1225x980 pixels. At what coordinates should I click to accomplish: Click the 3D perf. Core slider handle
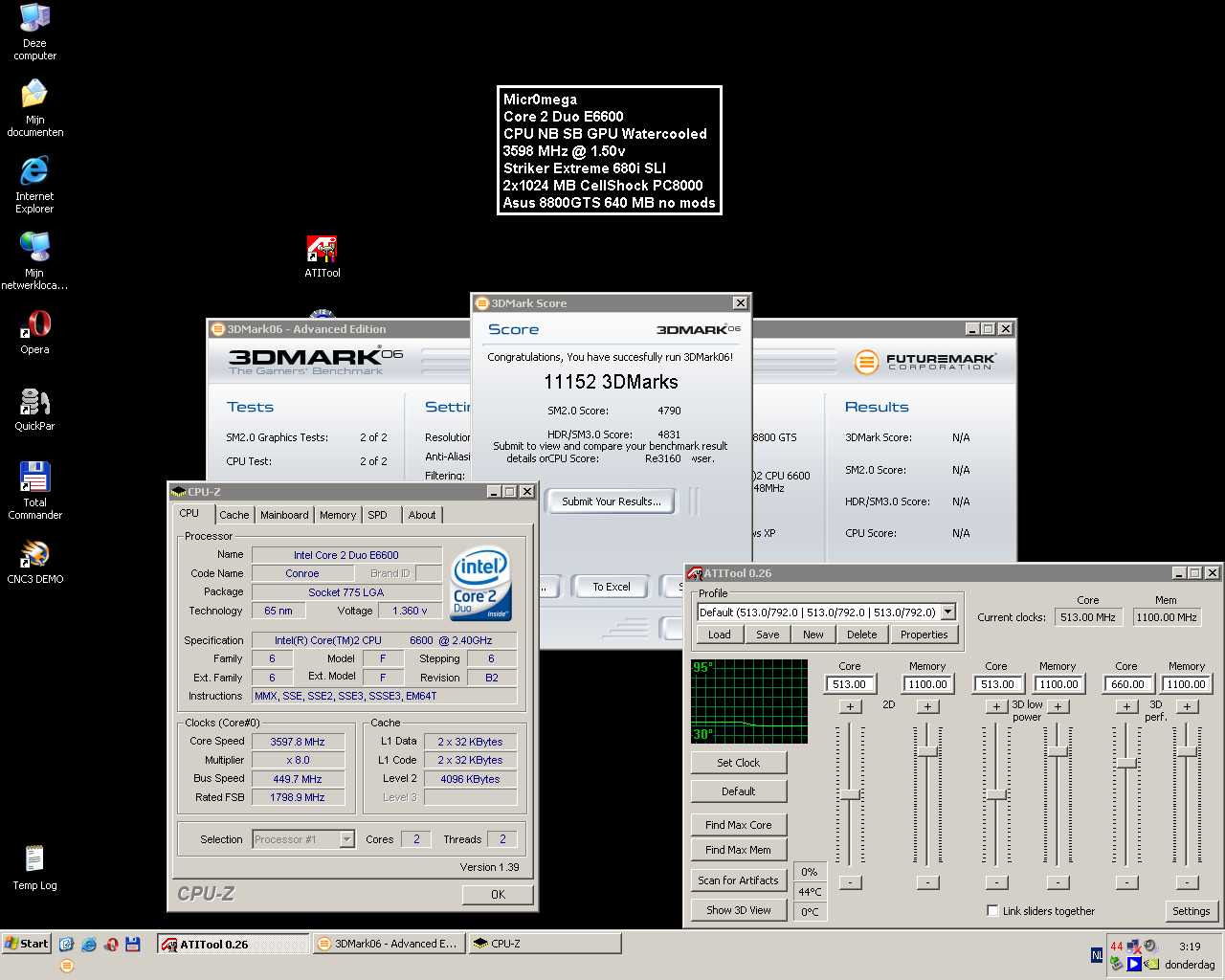click(x=1126, y=763)
